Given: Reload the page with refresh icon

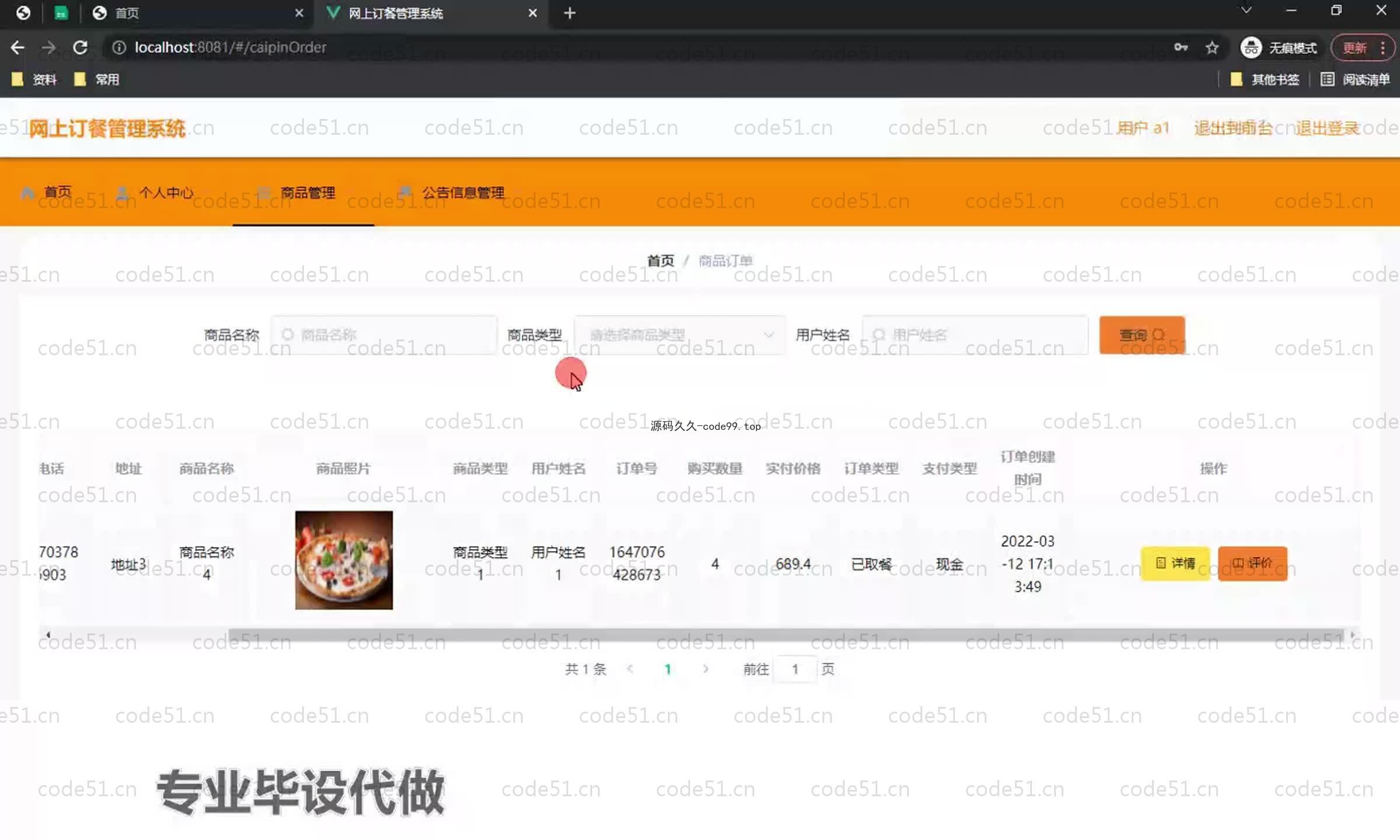Looking at the screenshot, I should 80,47.
